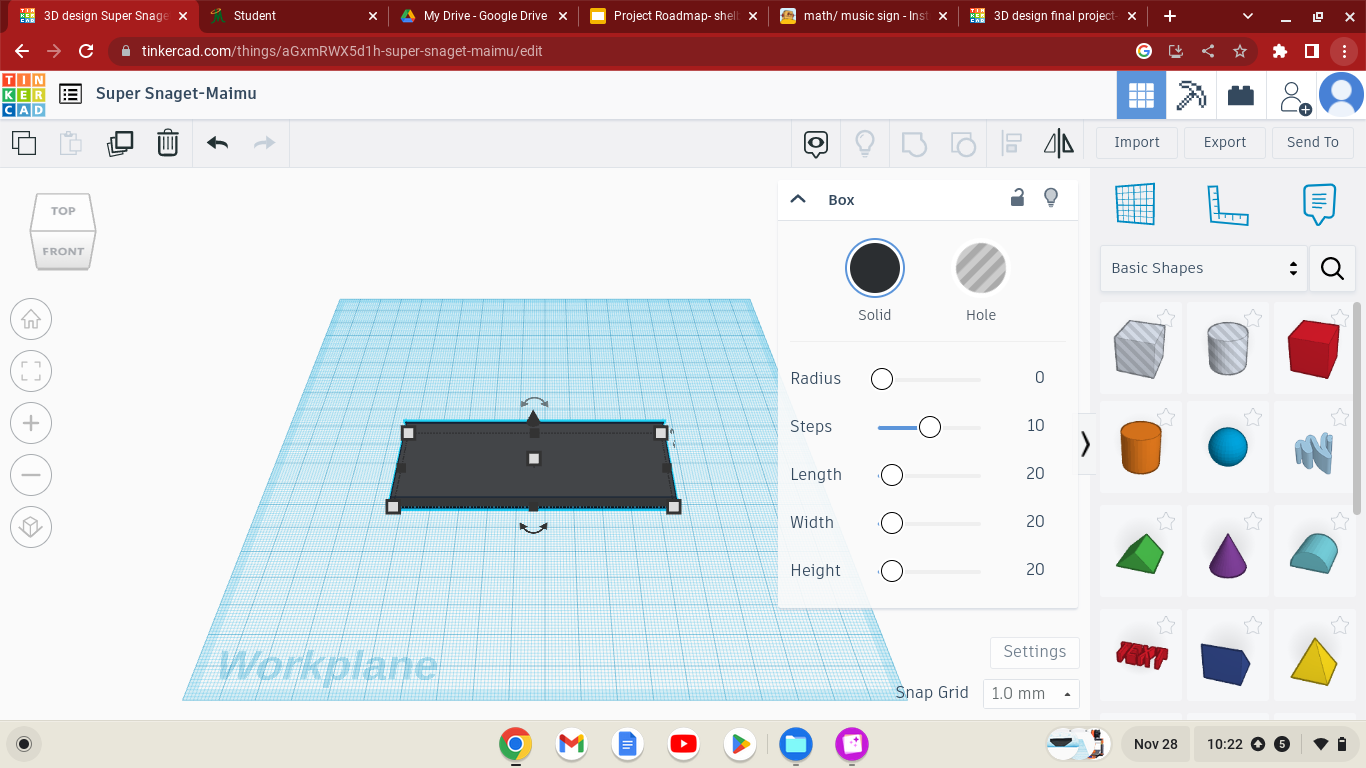The height and width of the screenshot is (768, 1366).
Task: Click the Export button
Action: [1224, 142]
